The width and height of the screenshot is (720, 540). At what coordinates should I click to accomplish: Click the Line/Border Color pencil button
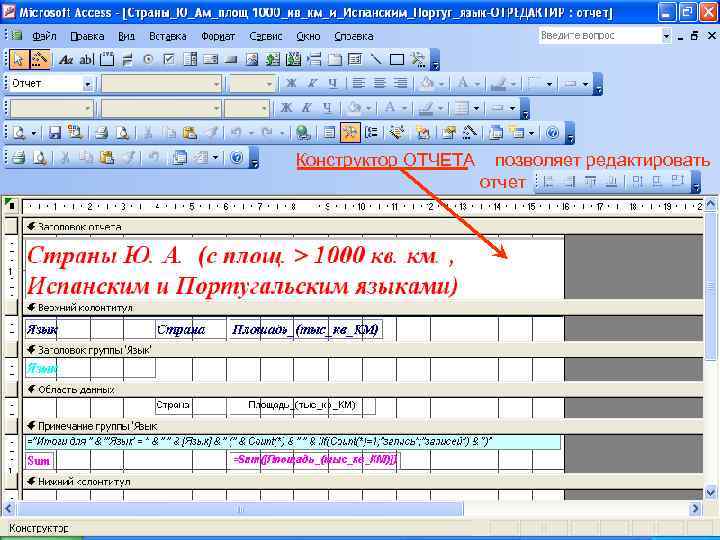(498, 84)
